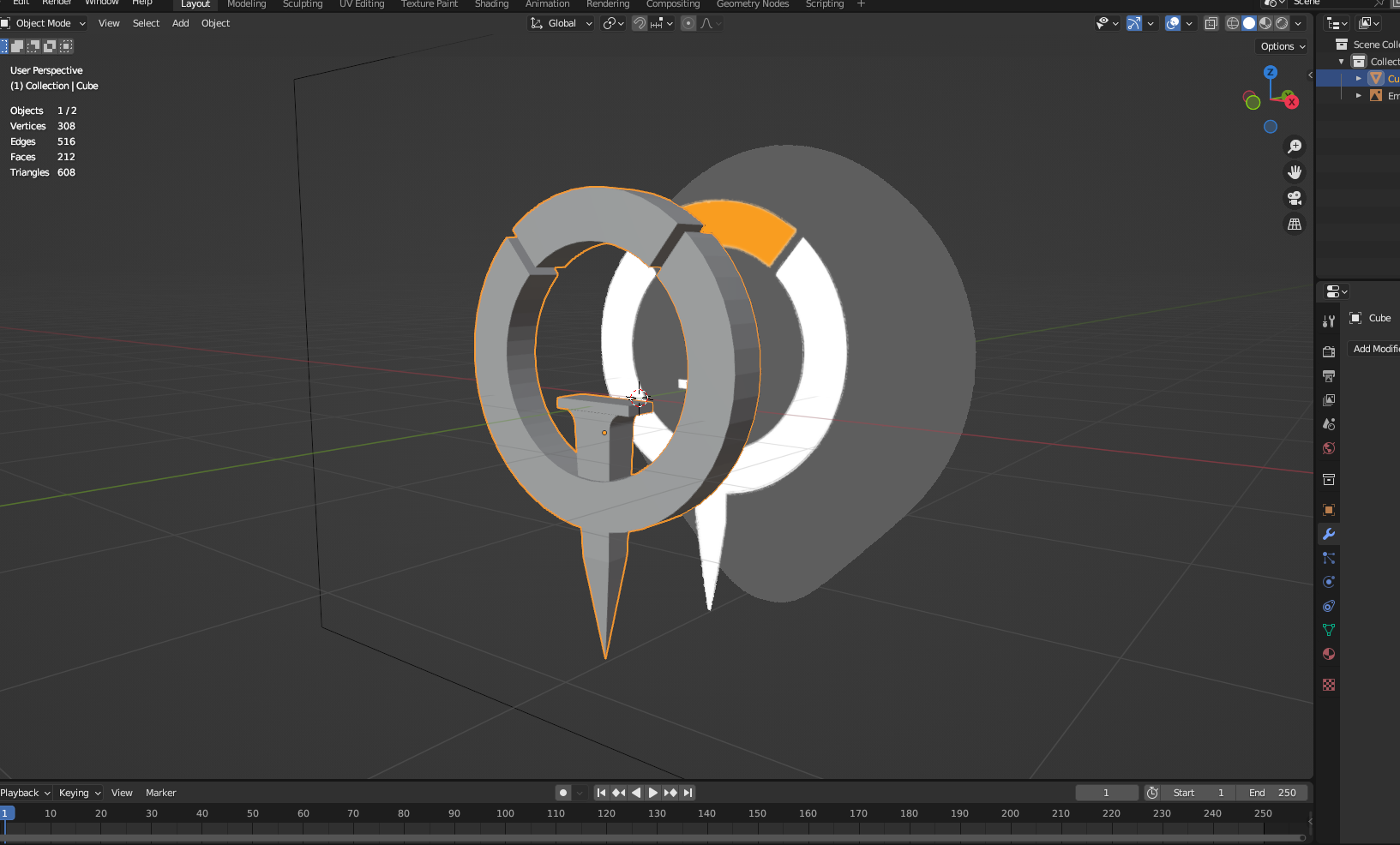Image resolution: width=1400 pixels, height=845 pixels.
Task: Switch to the Modeling workspace tab
Action: pos(247,4)
